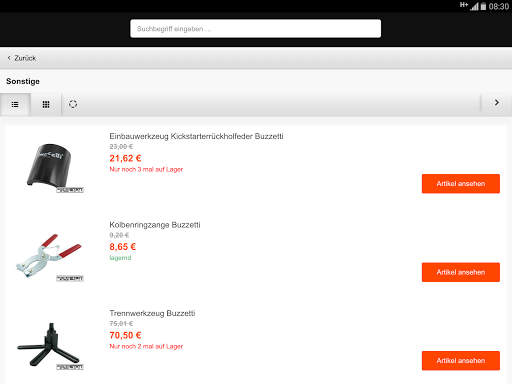View article Kolbenringzange Buzzetti
Image resolution: width=512 pixels, height=384 pixels.
pyautogui.click(x=461, y=272)
